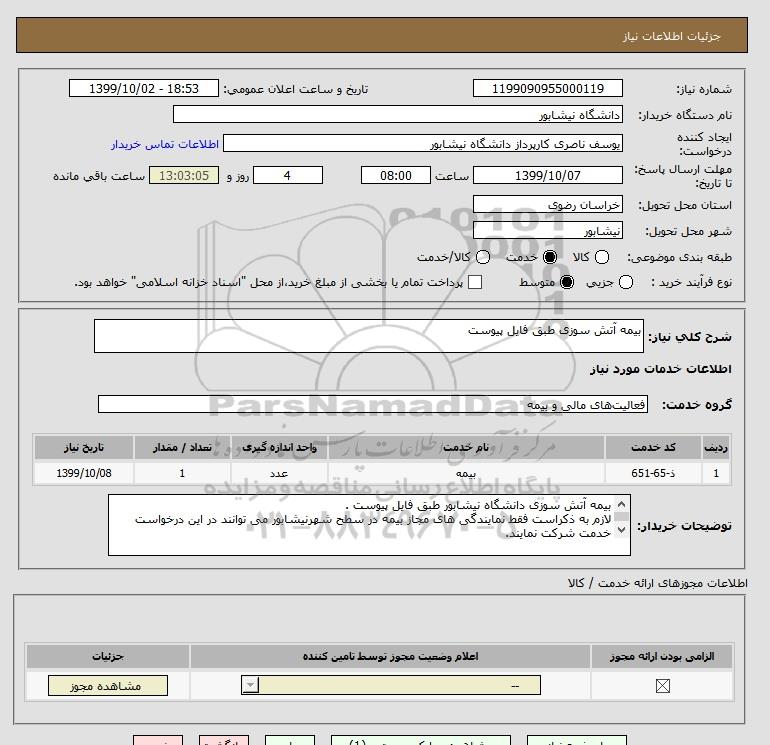Screen dimensions: 770x745
Task: Open license status dropdown for supplier
Action: pyautogui.click(x=391, y=685)
